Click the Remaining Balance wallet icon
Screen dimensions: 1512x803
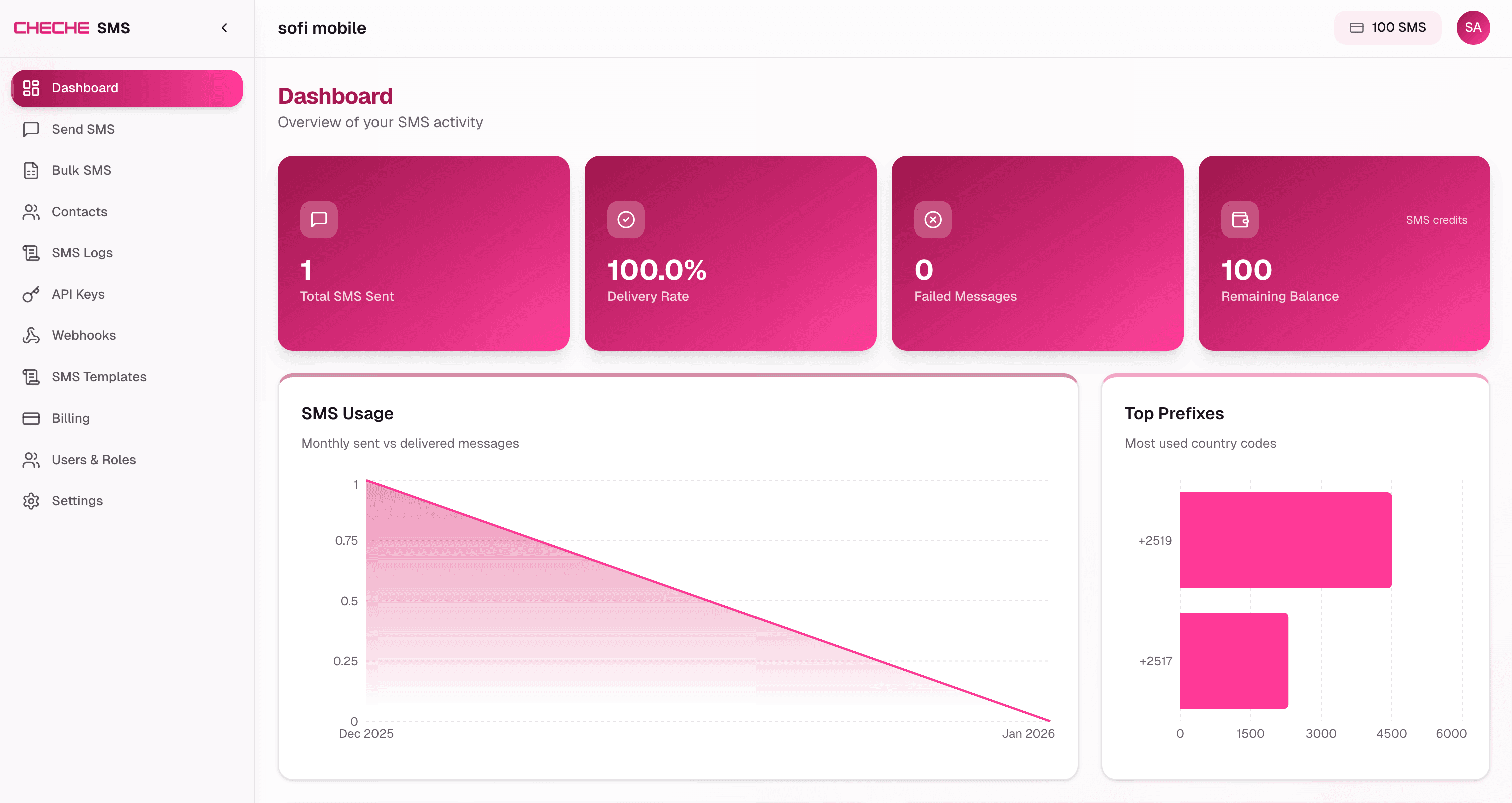click(1240, 220)
